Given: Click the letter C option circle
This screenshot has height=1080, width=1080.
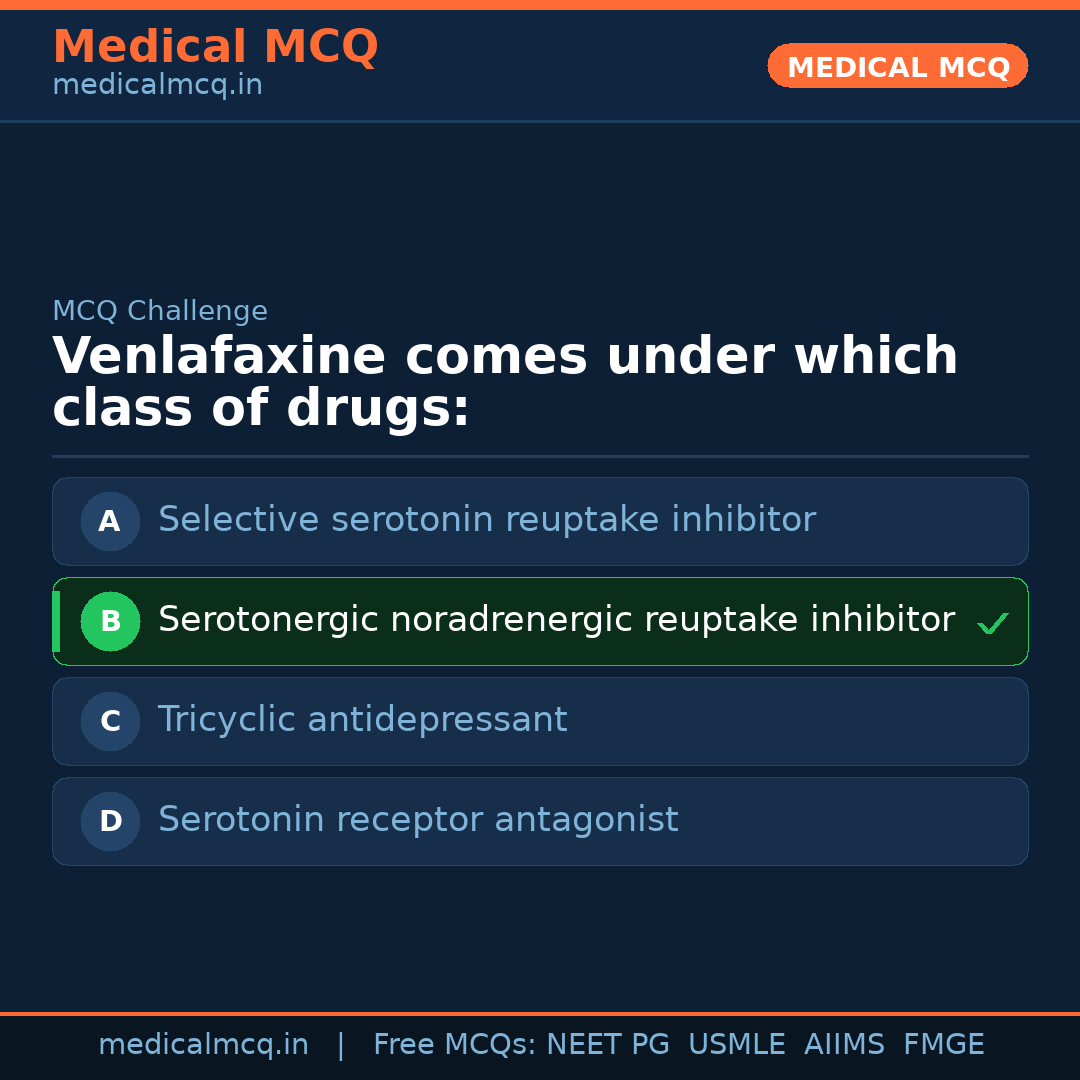Looking at the screenshot, I should pyautogui.click(x=110, y=721).
